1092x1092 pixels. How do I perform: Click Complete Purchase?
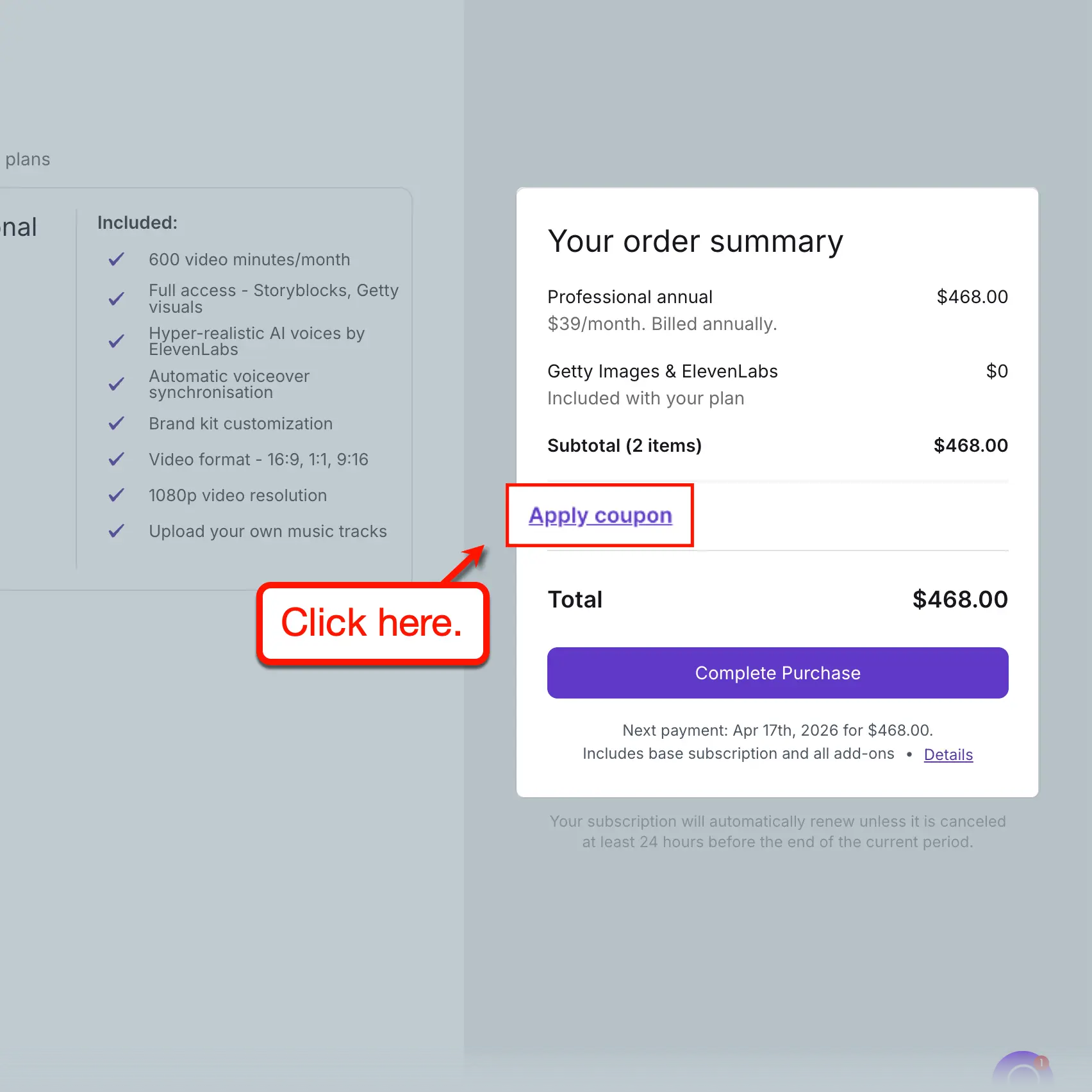[777, 672]
